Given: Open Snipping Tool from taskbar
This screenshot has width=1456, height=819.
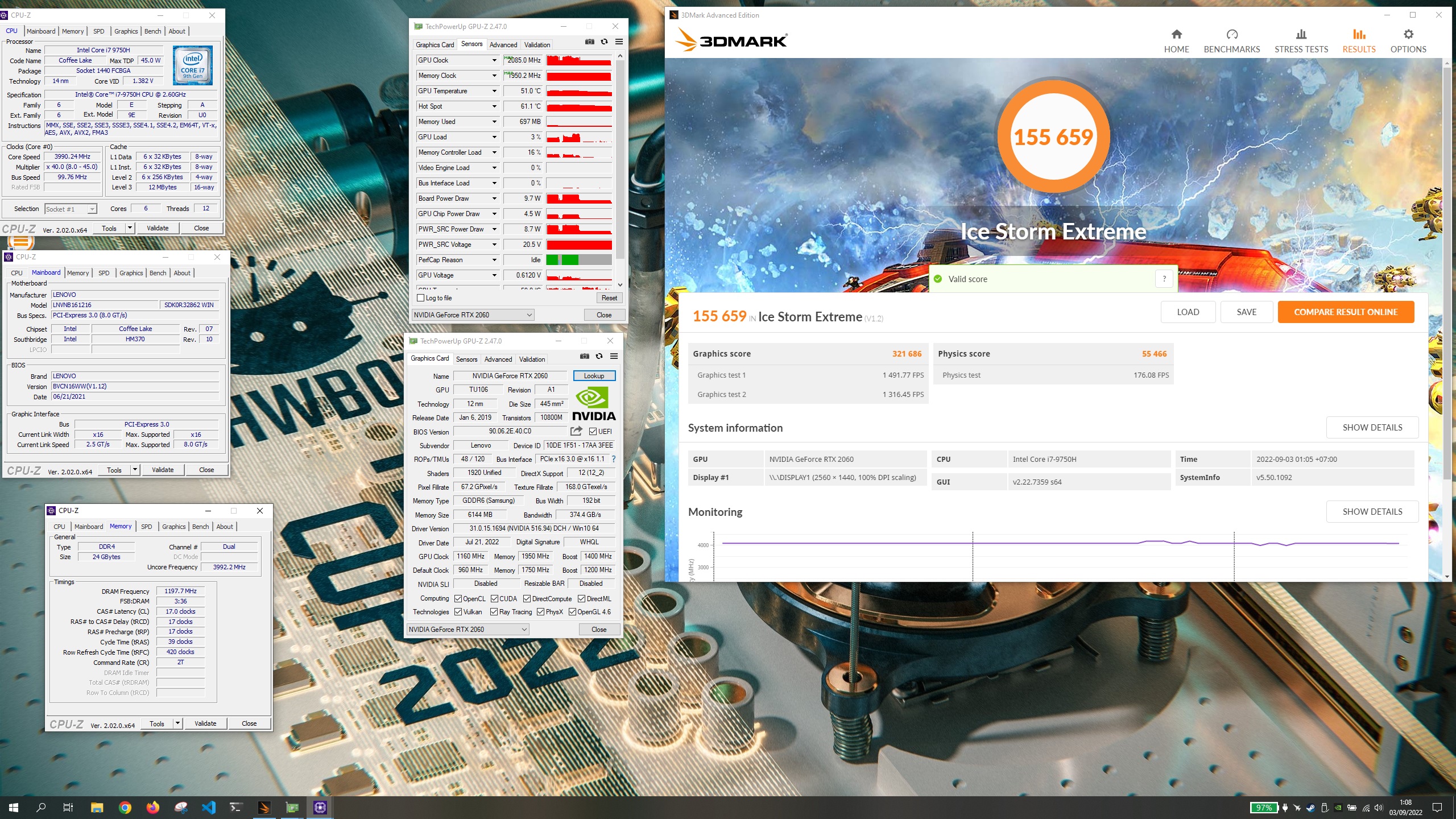Looking at the screenshot, I should pyautogui.click(x=180, y=807).
